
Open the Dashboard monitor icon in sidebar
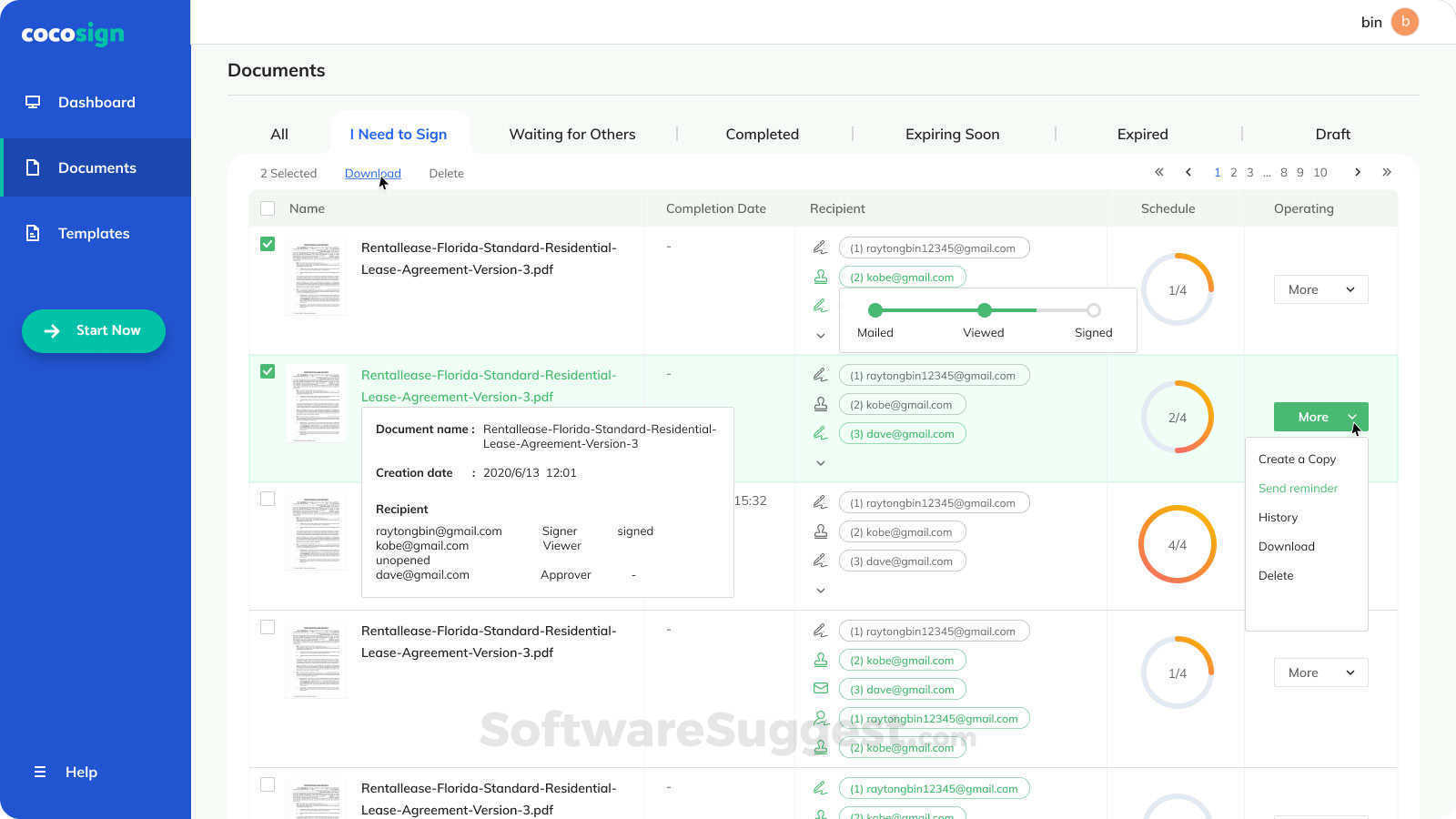(33, 102)
